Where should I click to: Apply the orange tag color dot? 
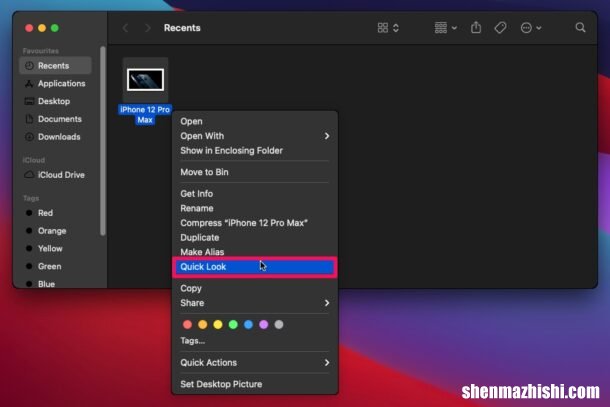(203, 325)
